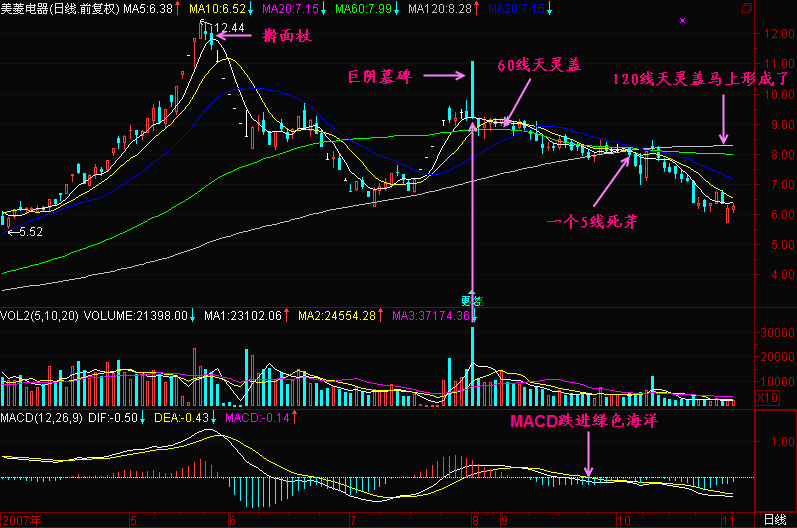Select the MA5:6.38 indicator label
The image size is (797, 528).
point(147,8)
